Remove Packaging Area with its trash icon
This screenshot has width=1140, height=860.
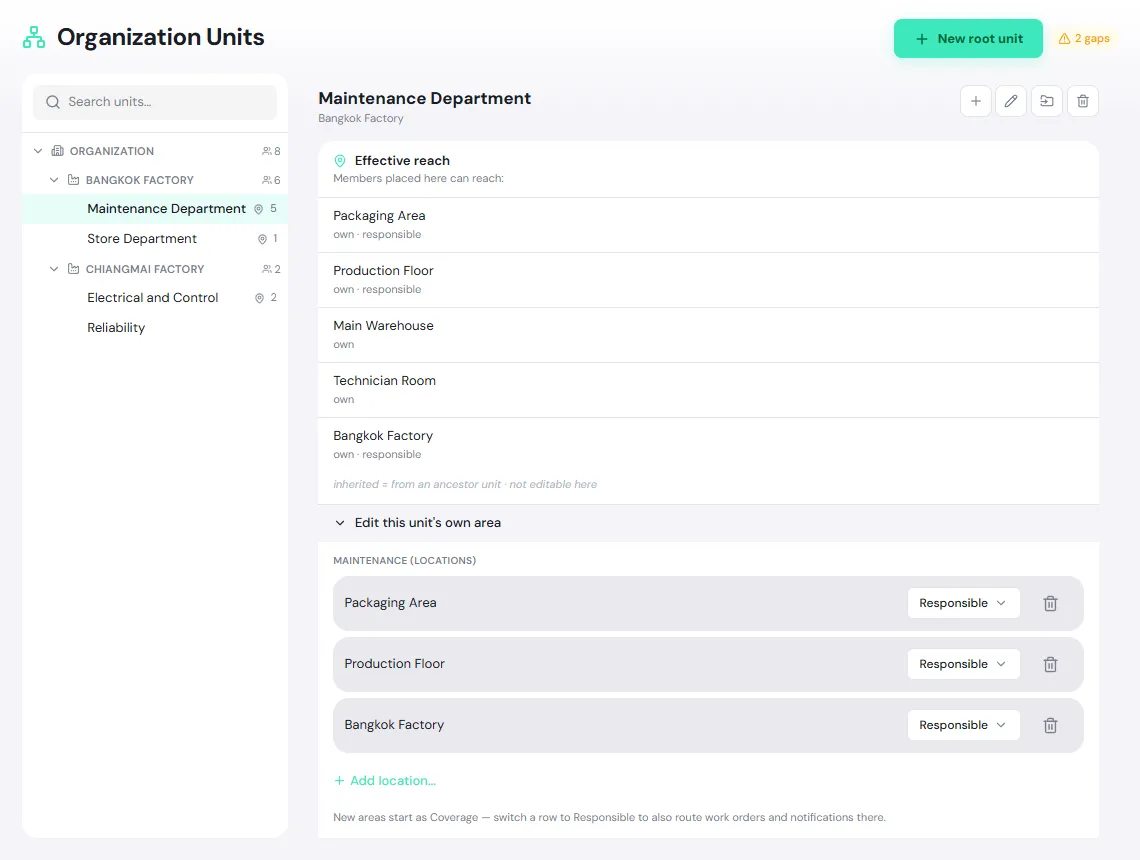coord(1051,603)
